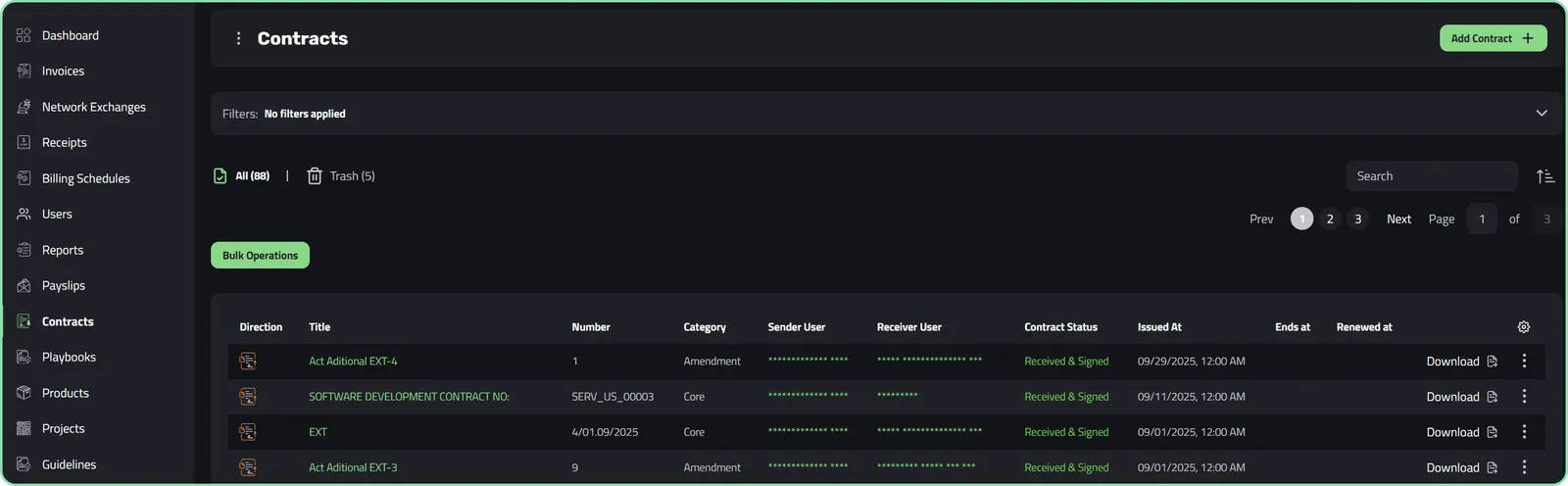This screenshot has width=1568, height=486.
Task: Show All (88) contracts tab
Action: click(242, 176)
